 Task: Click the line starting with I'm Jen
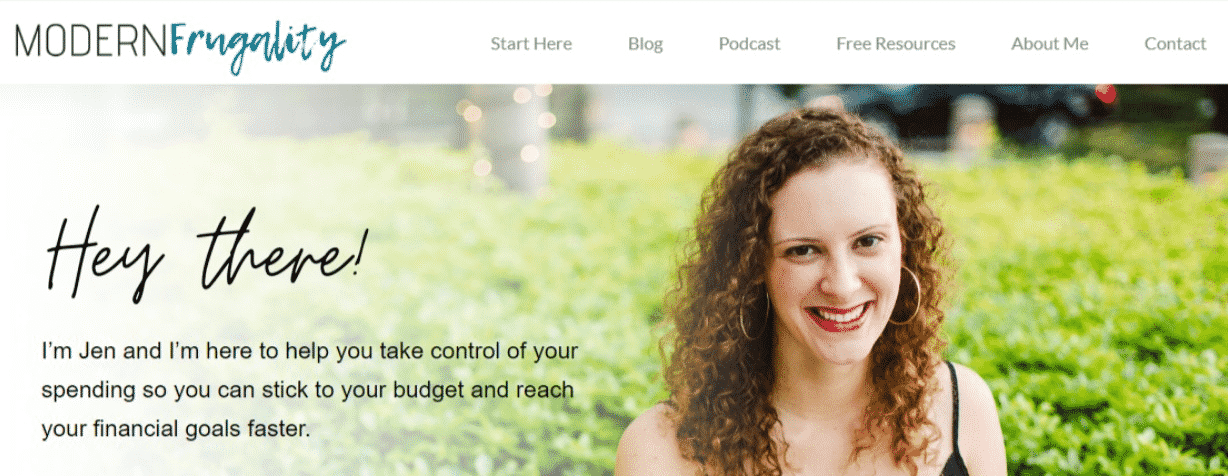coord(310,352)
